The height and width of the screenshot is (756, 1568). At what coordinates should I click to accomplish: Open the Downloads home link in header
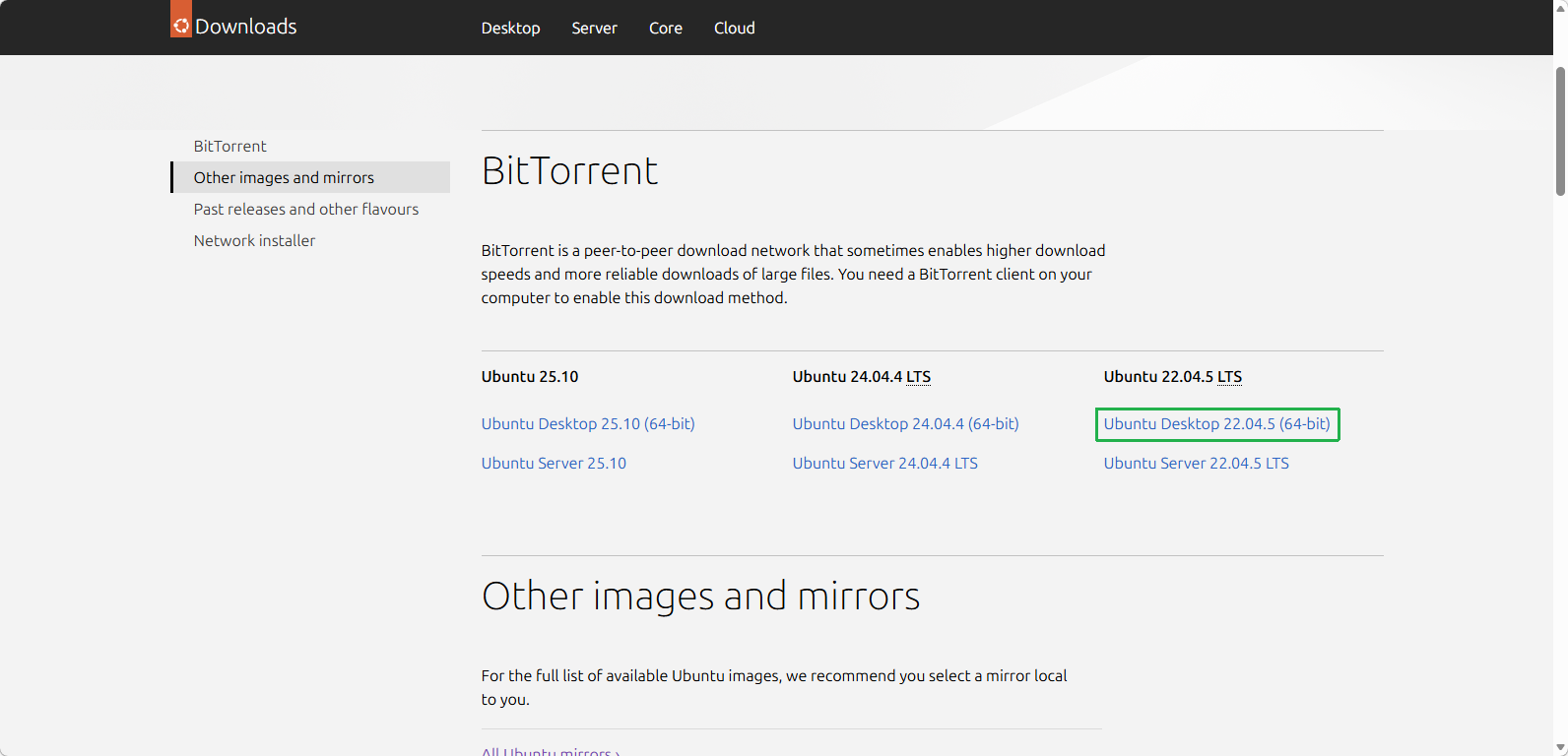(x=246, y=27)
